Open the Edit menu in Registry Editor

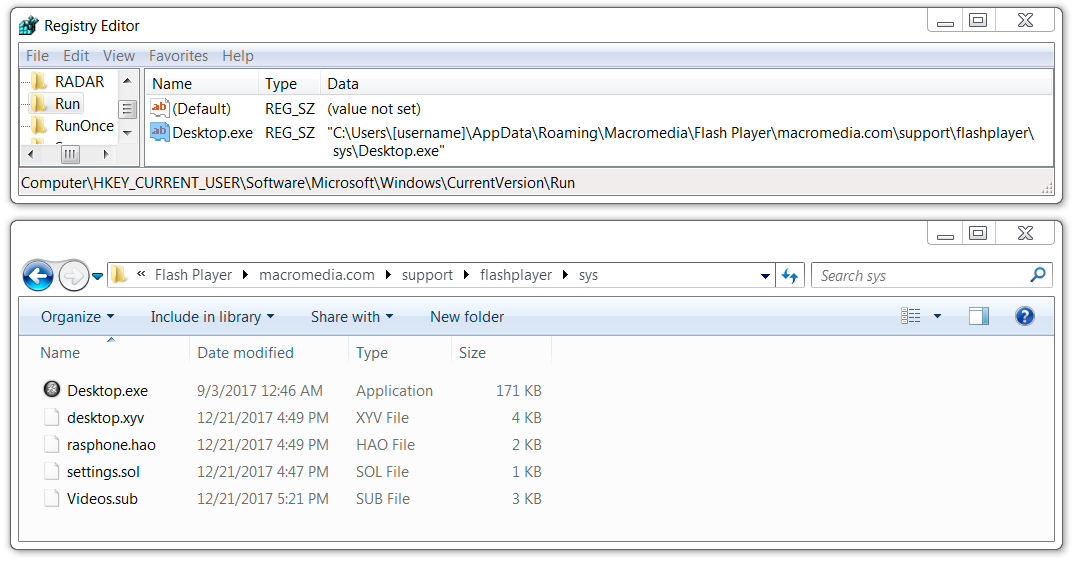coord(76,56)
